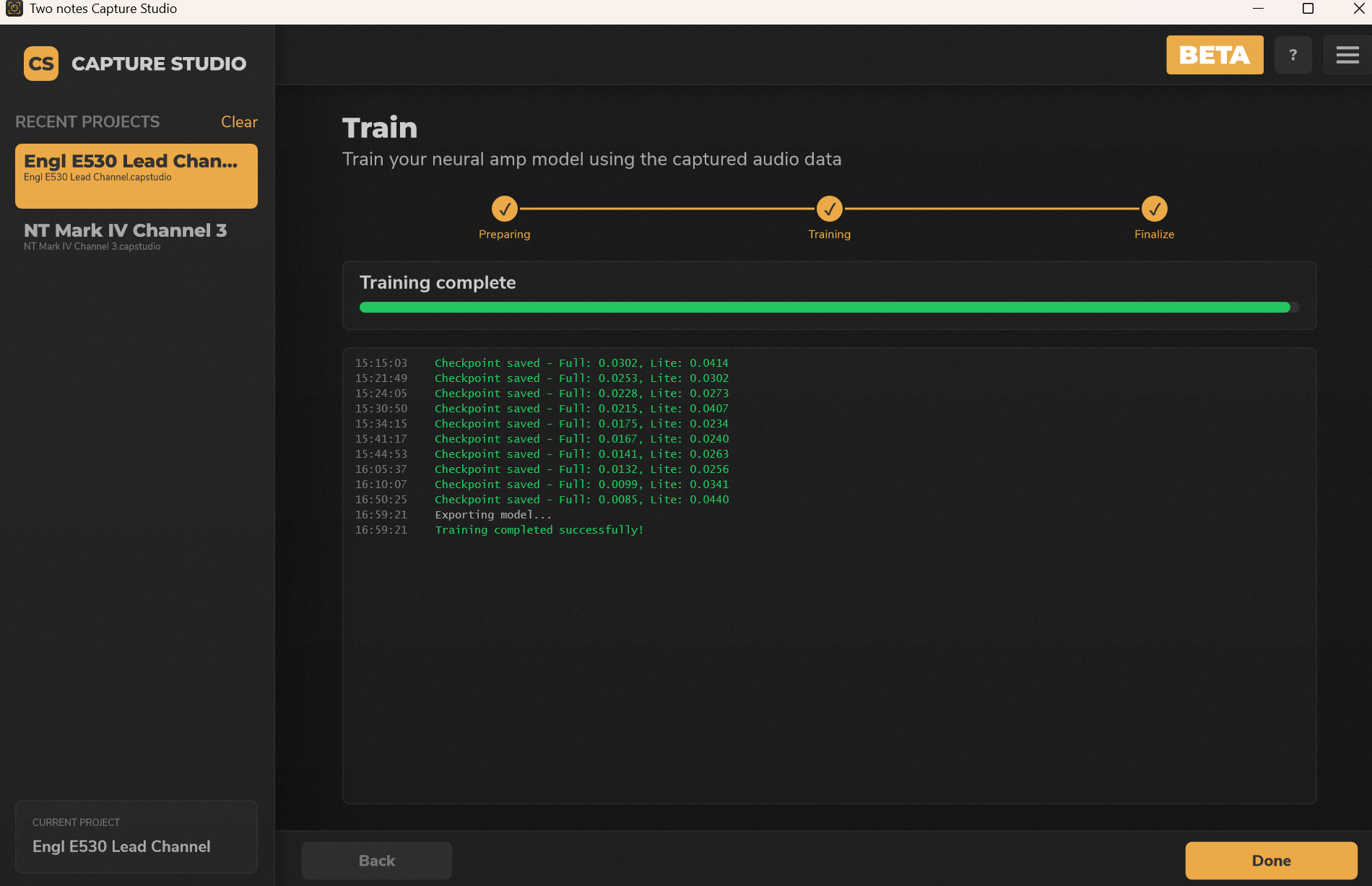
Task: Open the Engl E530 Lead Channel project
Action: click(136, 176)
